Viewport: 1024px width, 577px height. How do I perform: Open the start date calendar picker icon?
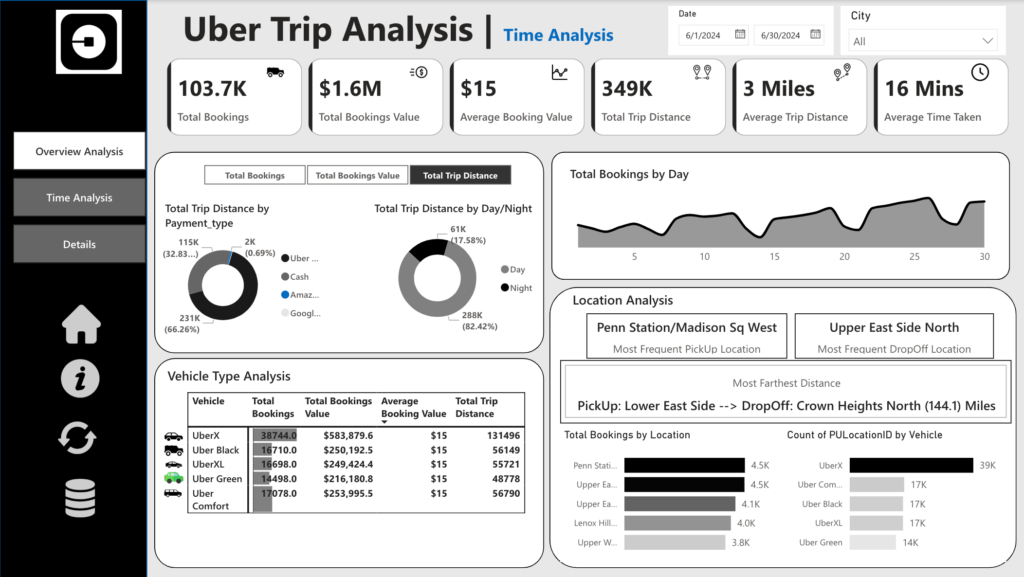click(x=740, y=34)
